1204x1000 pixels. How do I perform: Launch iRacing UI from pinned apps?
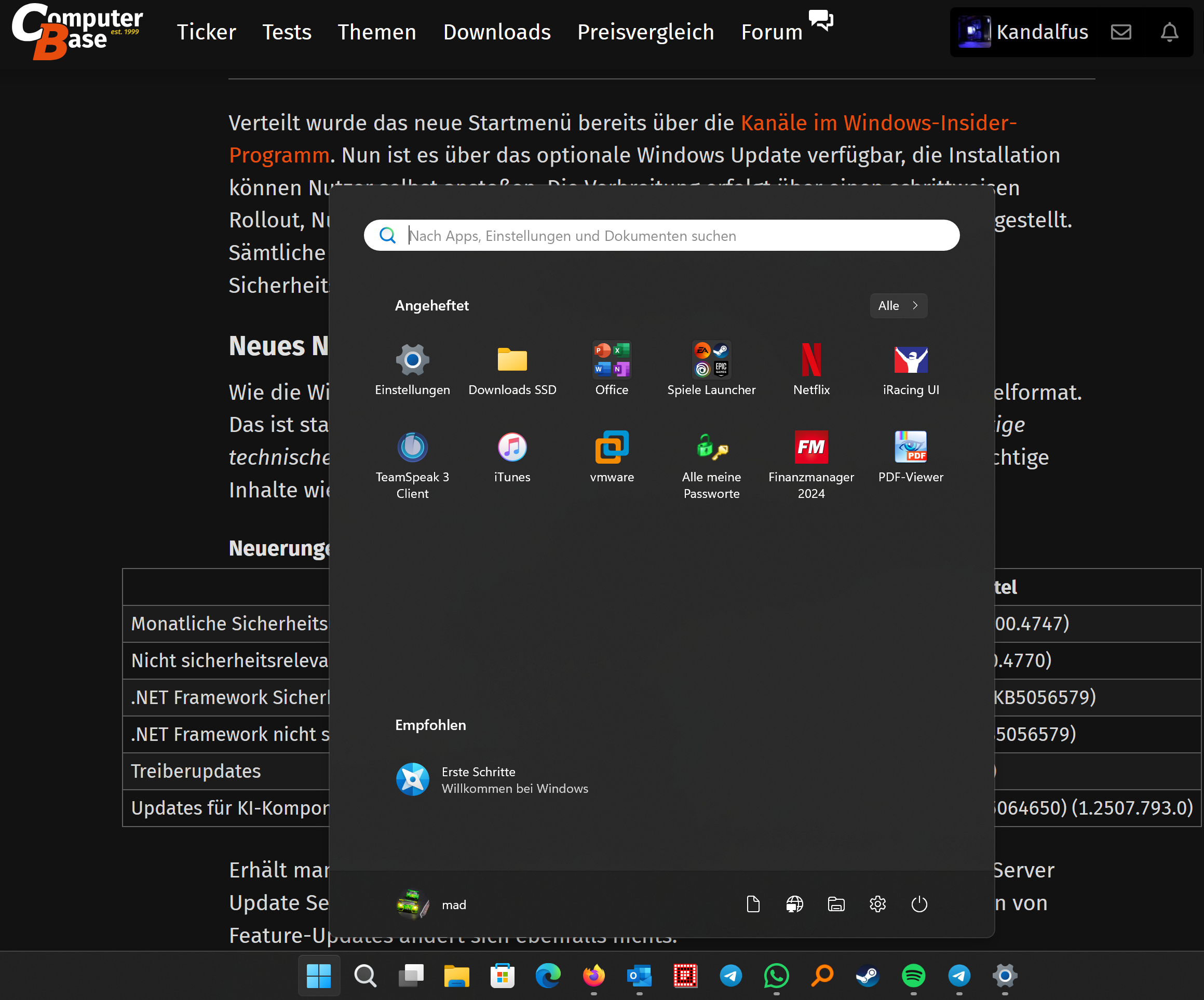click(x=911, y=360)
